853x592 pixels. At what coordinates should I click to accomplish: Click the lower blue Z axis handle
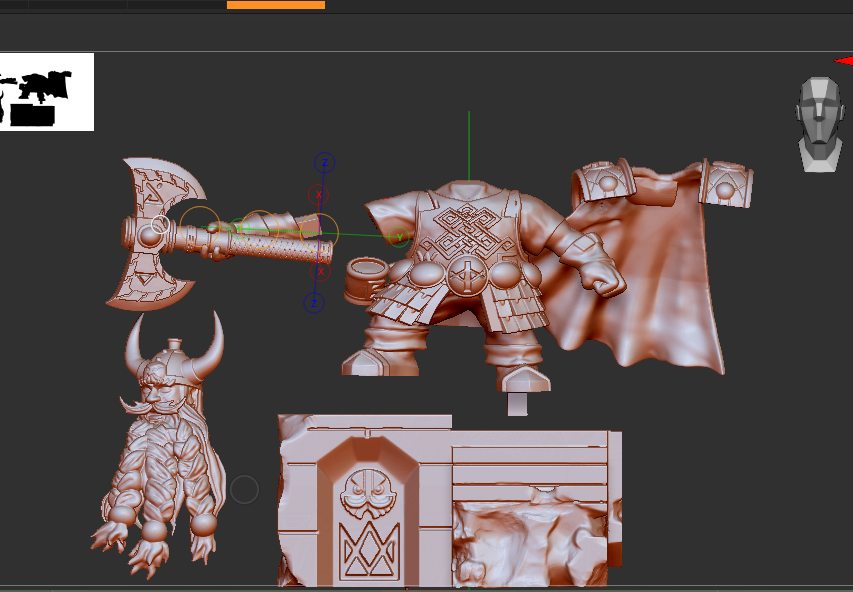pos(314,303)
